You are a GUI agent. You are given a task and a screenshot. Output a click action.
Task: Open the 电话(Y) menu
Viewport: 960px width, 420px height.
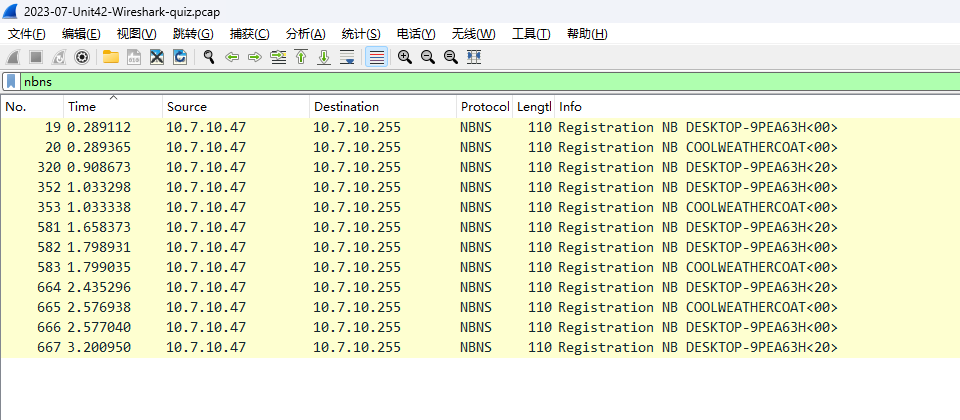point(416,34)
